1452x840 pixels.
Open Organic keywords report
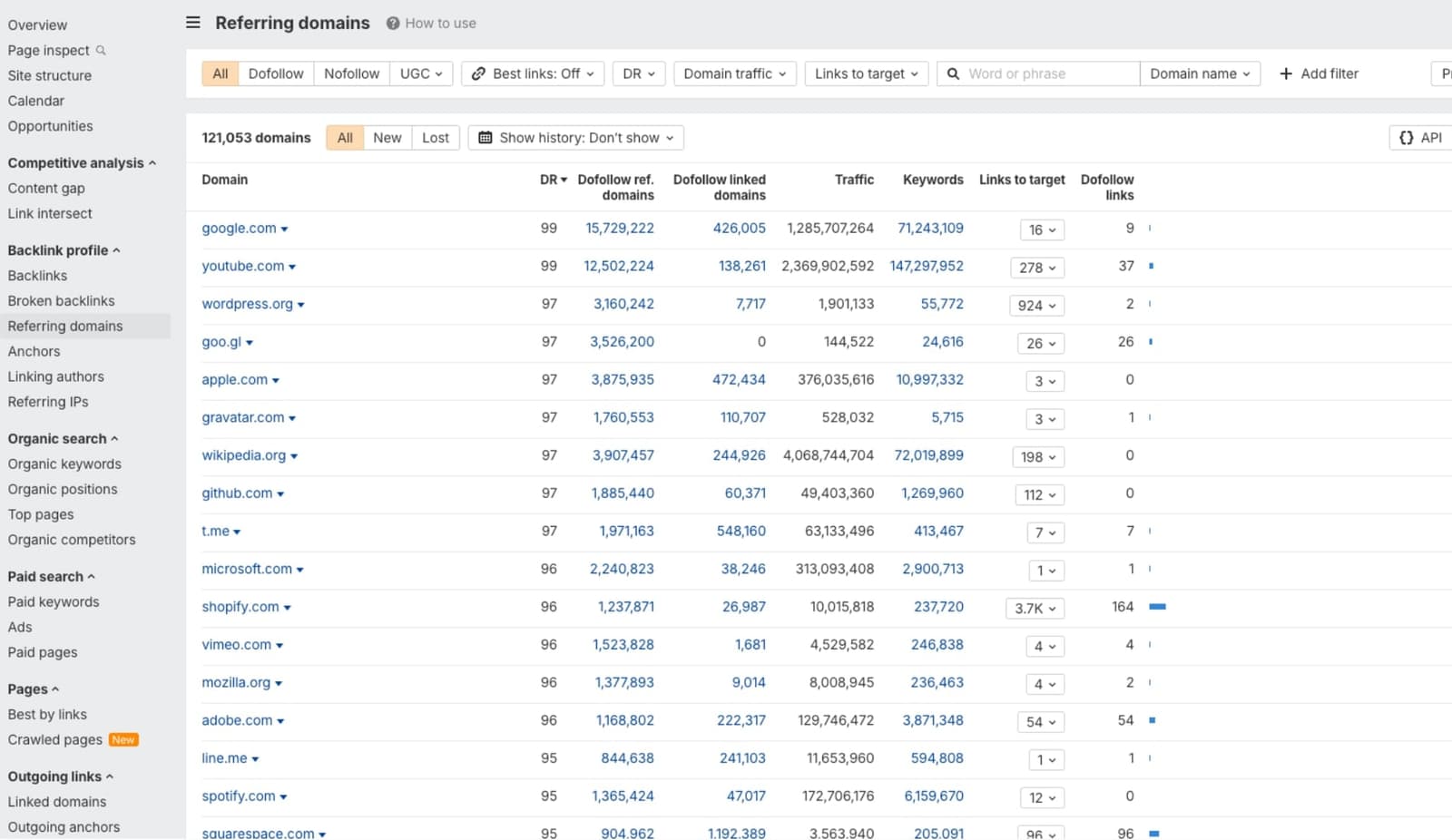pyautogui.click(x=64, y=464)
